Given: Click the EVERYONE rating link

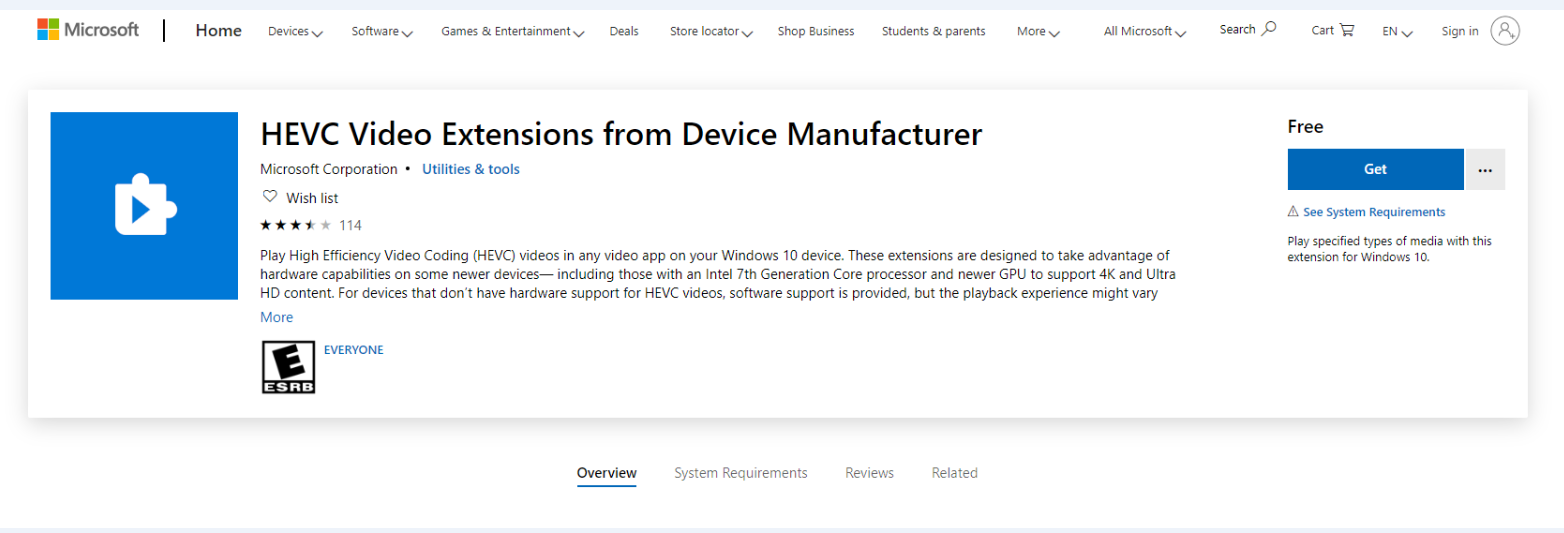Looking at the screenshot, I should point(354,350).
